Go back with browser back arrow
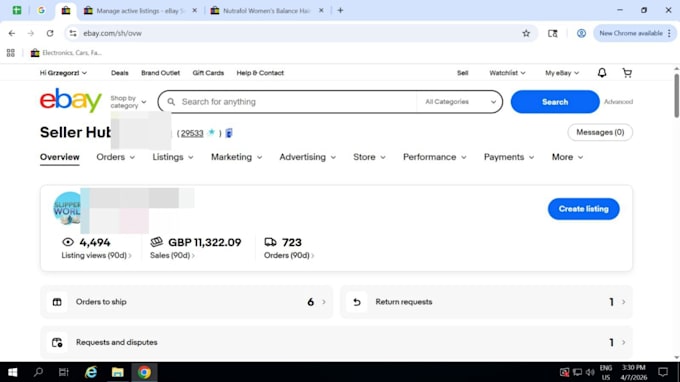 [12, 33]
